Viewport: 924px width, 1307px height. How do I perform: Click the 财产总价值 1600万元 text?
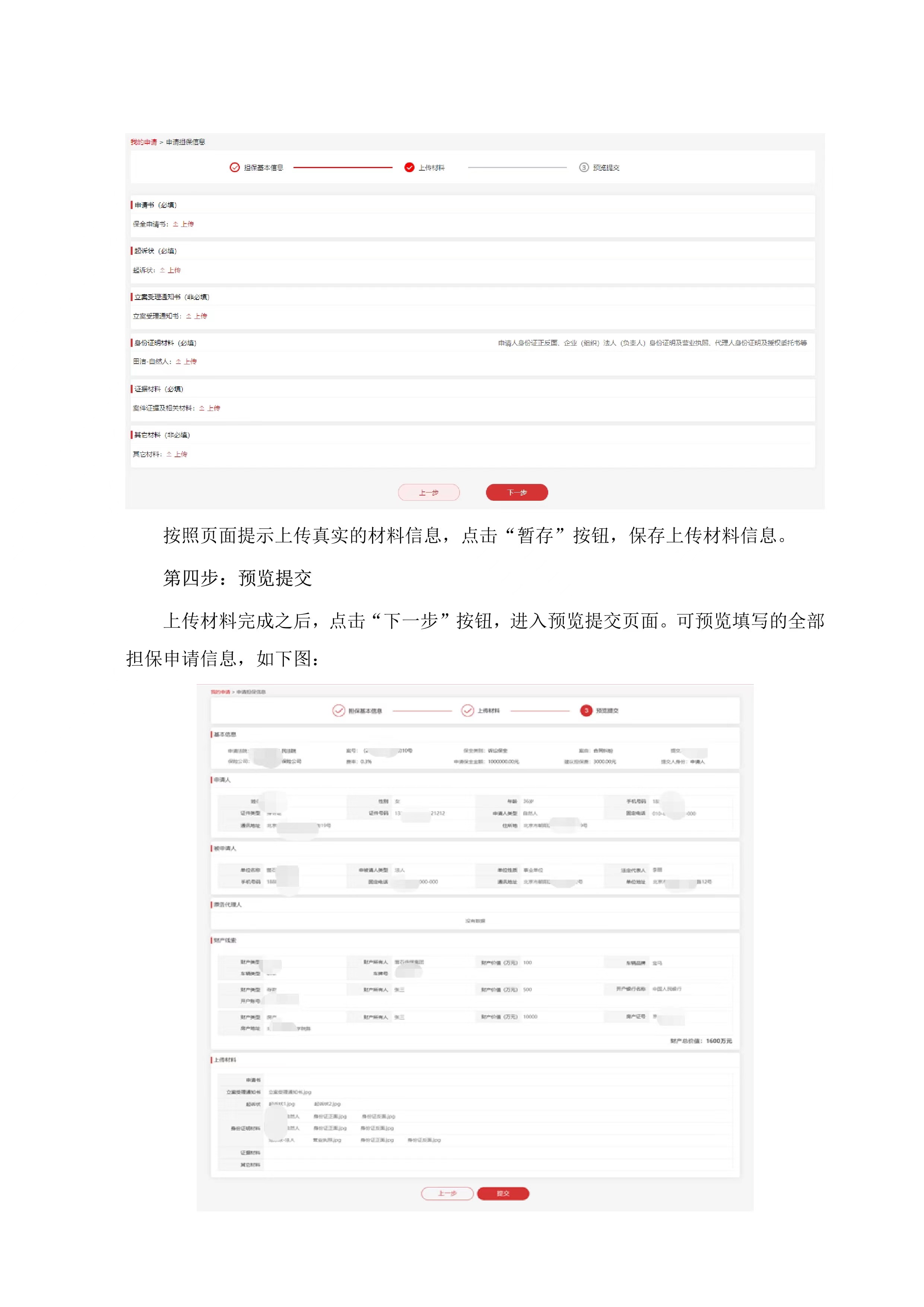tap(701, 1041)
